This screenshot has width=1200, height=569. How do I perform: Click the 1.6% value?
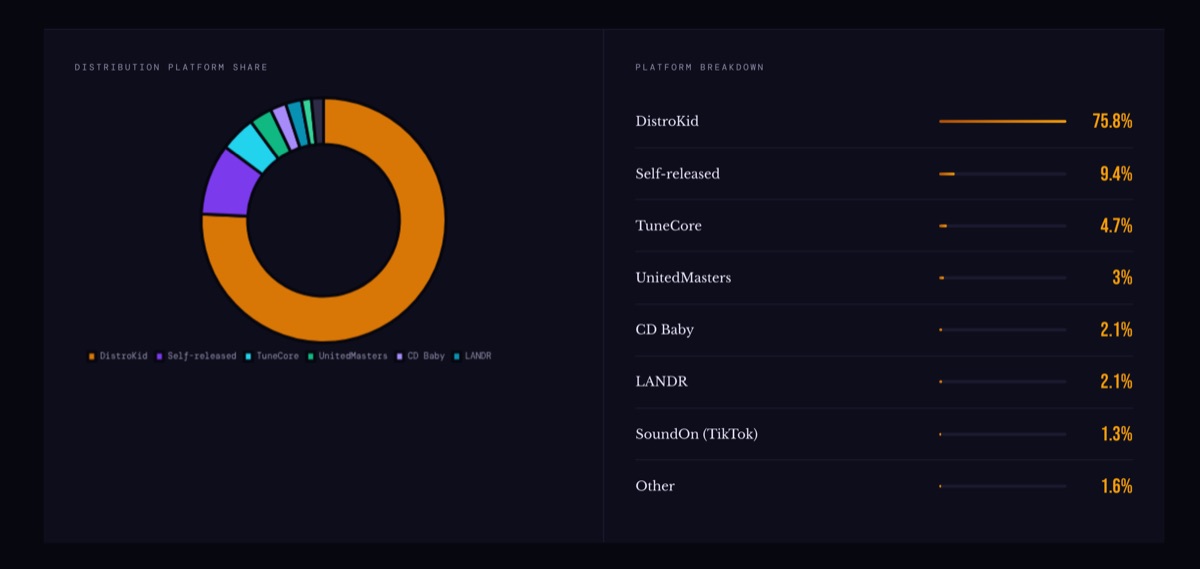point(1116,485)
